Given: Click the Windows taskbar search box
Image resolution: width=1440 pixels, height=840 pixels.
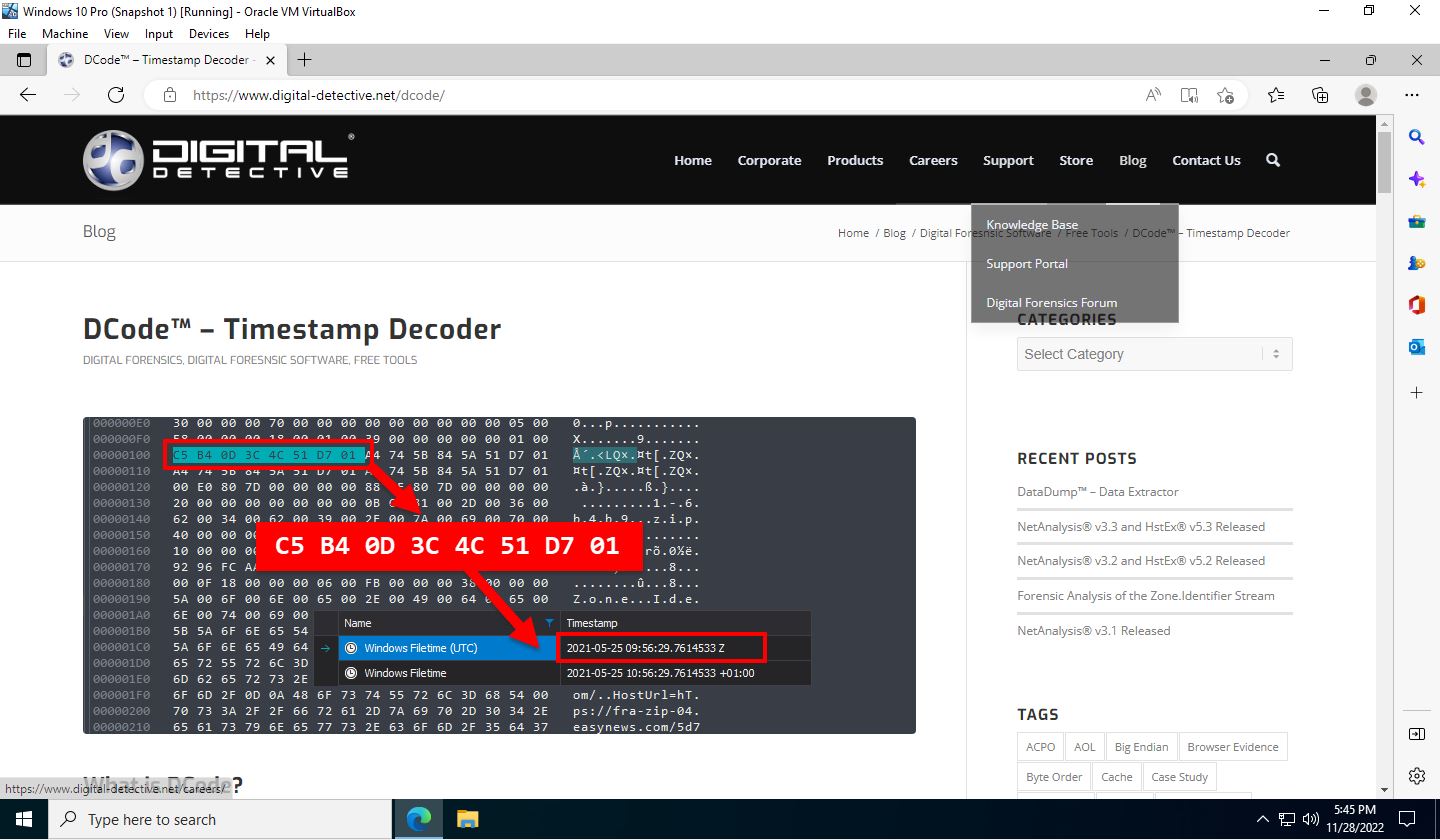Looking at the screenshot, I should [x=220, y=819].
